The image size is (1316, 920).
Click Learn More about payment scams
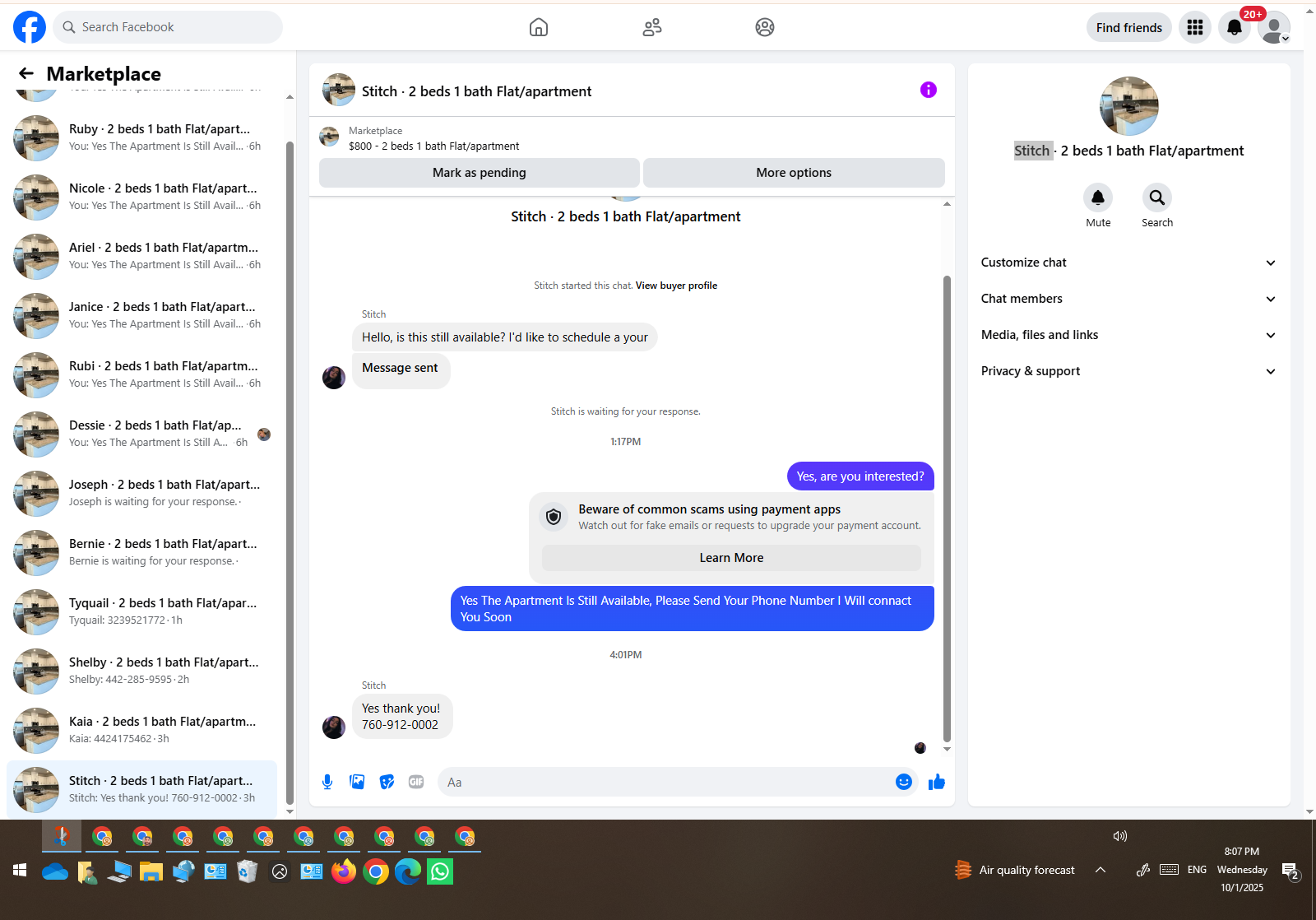click(x=731, y=558)
